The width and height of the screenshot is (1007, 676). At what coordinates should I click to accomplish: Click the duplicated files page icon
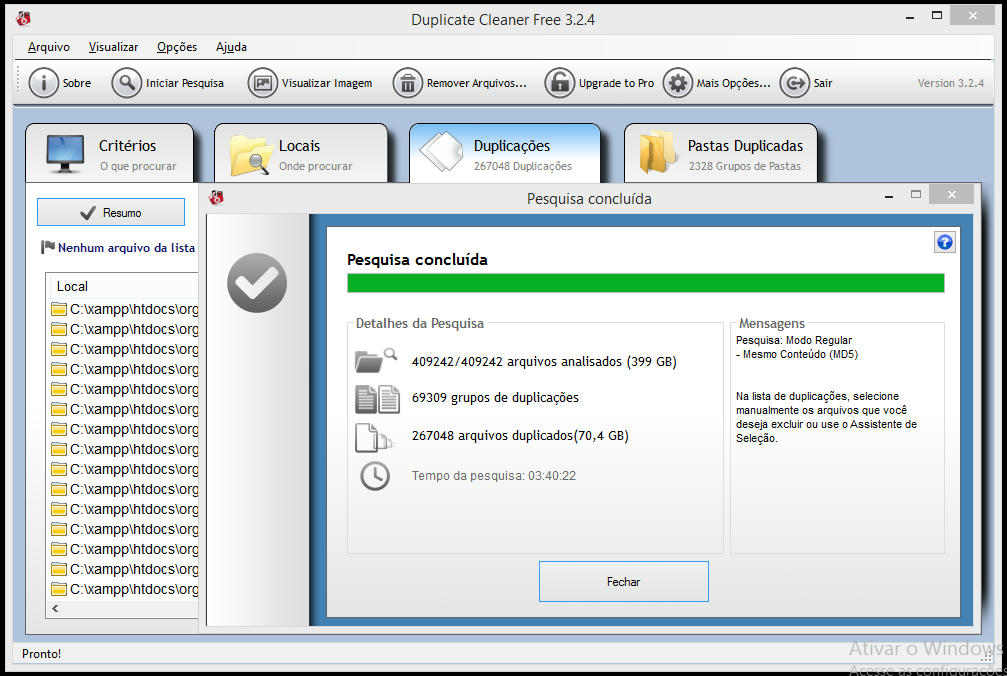pos(374,438)
